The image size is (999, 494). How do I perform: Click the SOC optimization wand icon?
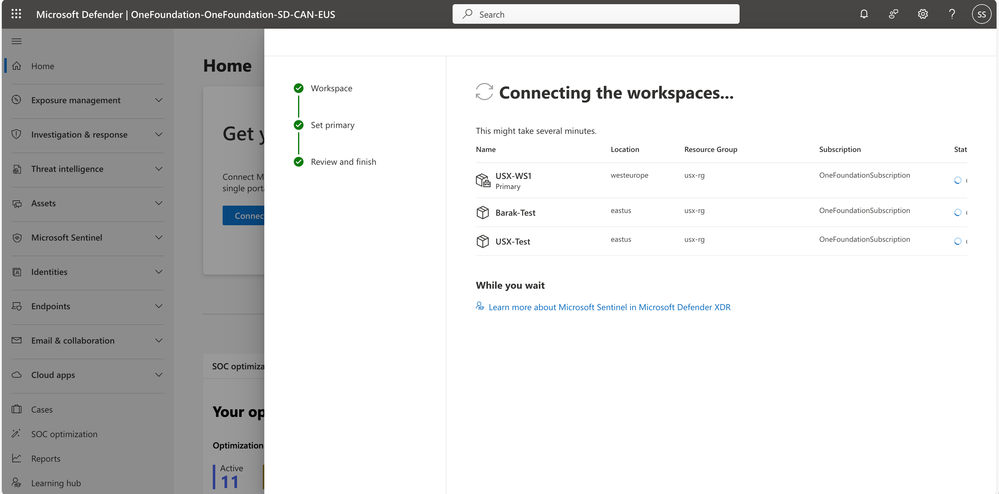17,434
